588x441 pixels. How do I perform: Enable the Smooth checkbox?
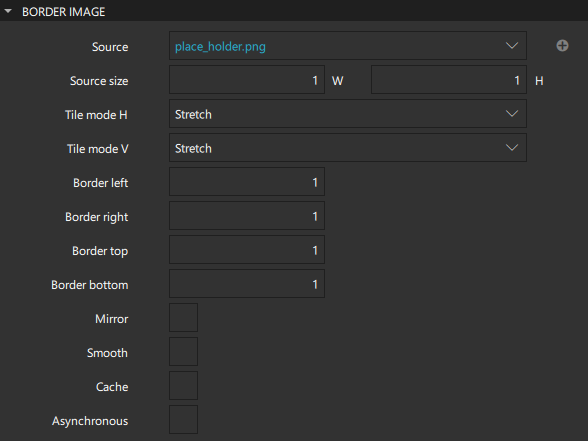pyautogui.click(x=183, y=352)
